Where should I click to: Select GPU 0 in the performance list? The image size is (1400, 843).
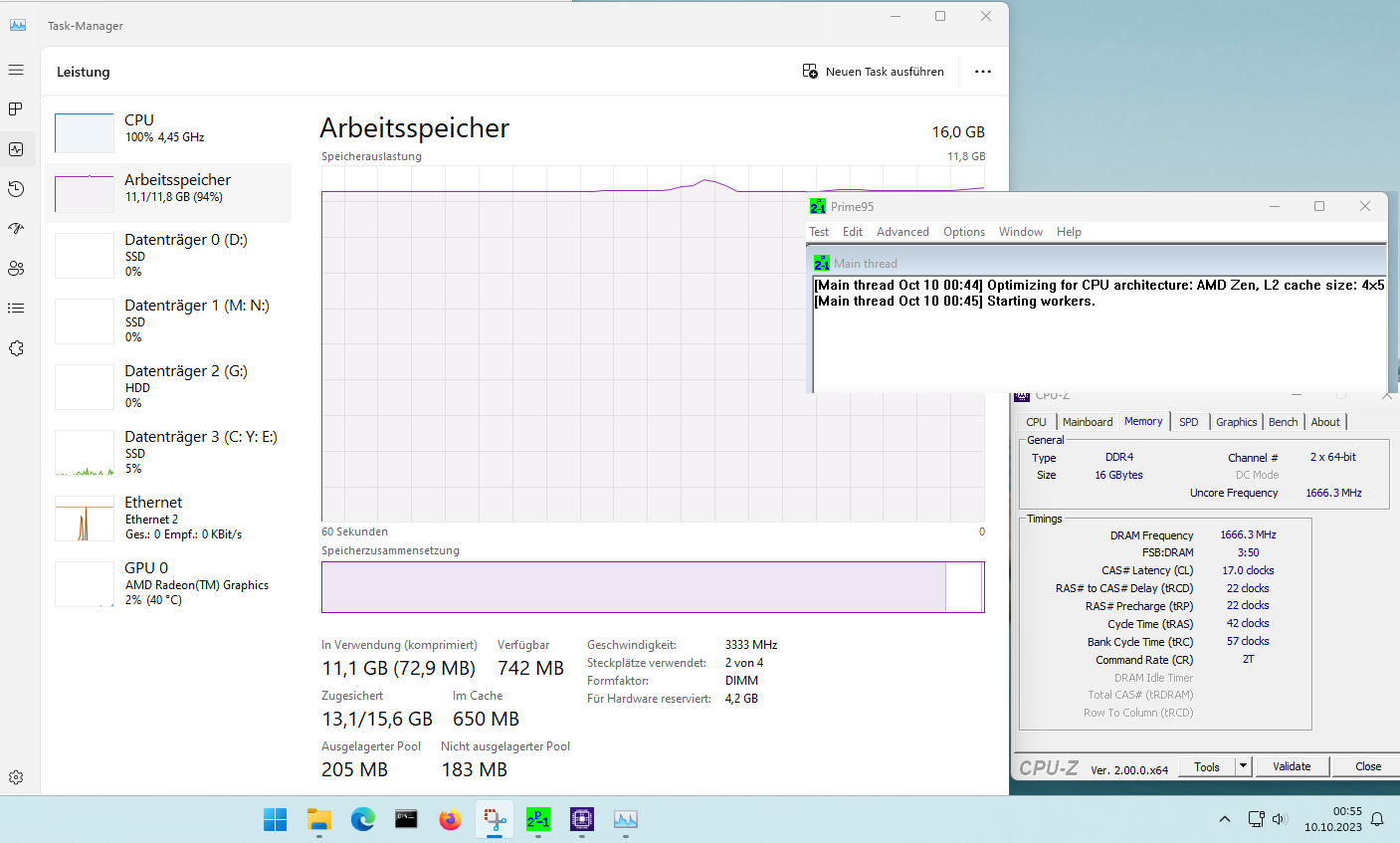[x=169, y=577]
